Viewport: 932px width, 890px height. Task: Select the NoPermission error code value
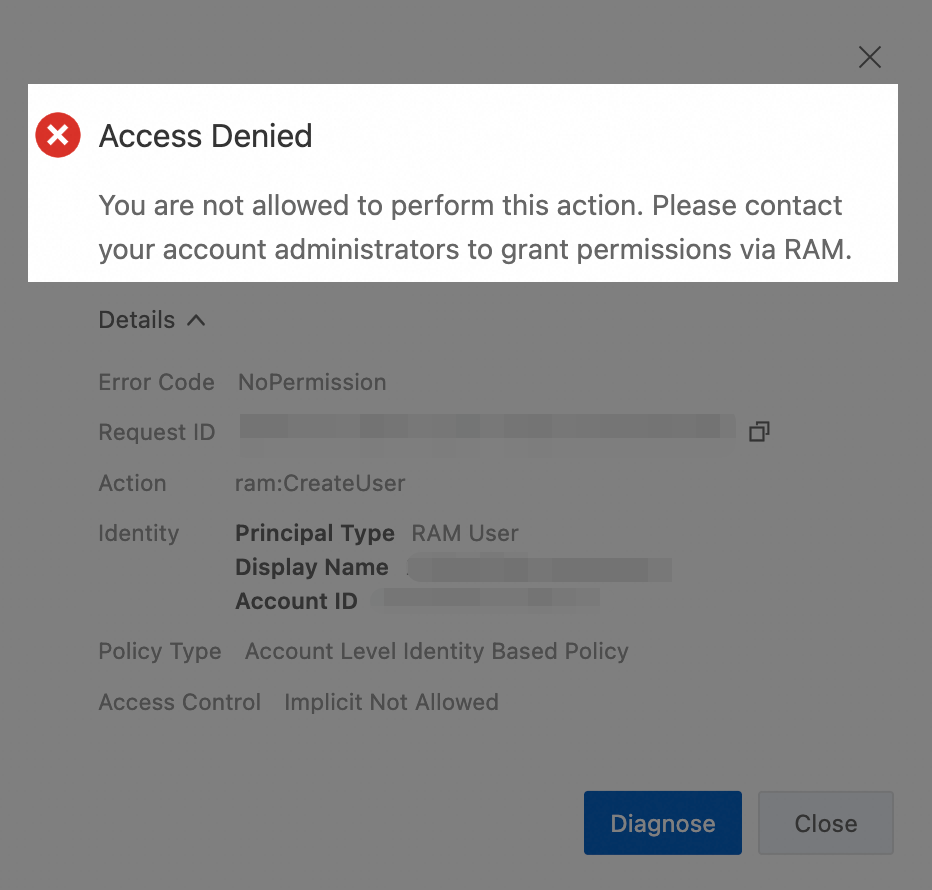312,382
